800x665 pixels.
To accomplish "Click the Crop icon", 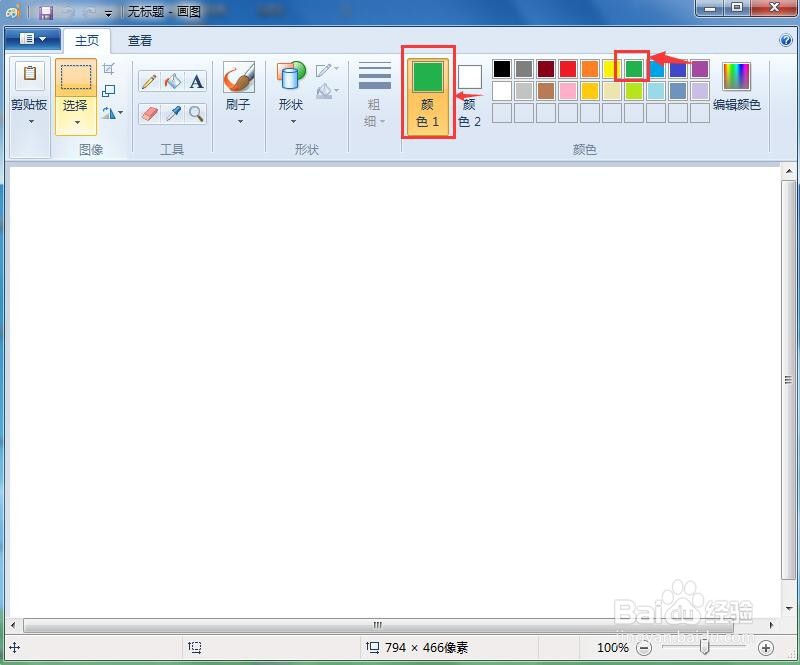I will pyautogui.click(x=109, y=68).
